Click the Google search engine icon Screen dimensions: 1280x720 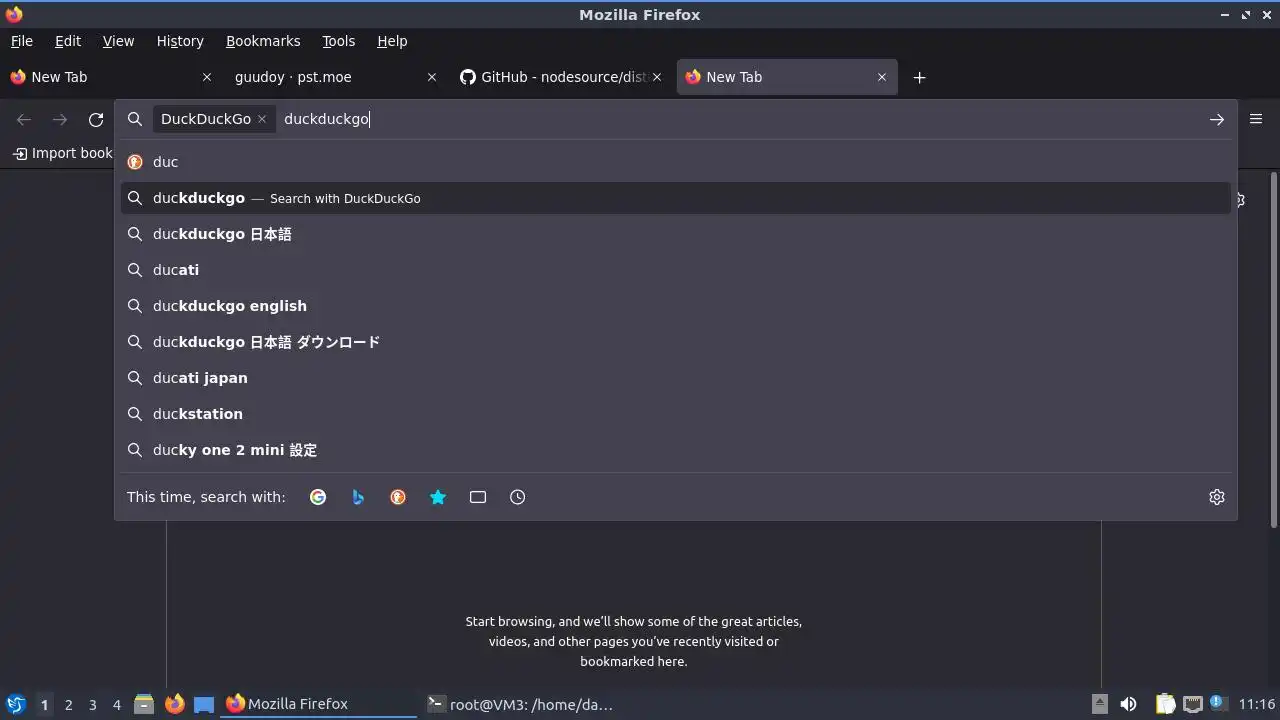(x=318, y=497)
